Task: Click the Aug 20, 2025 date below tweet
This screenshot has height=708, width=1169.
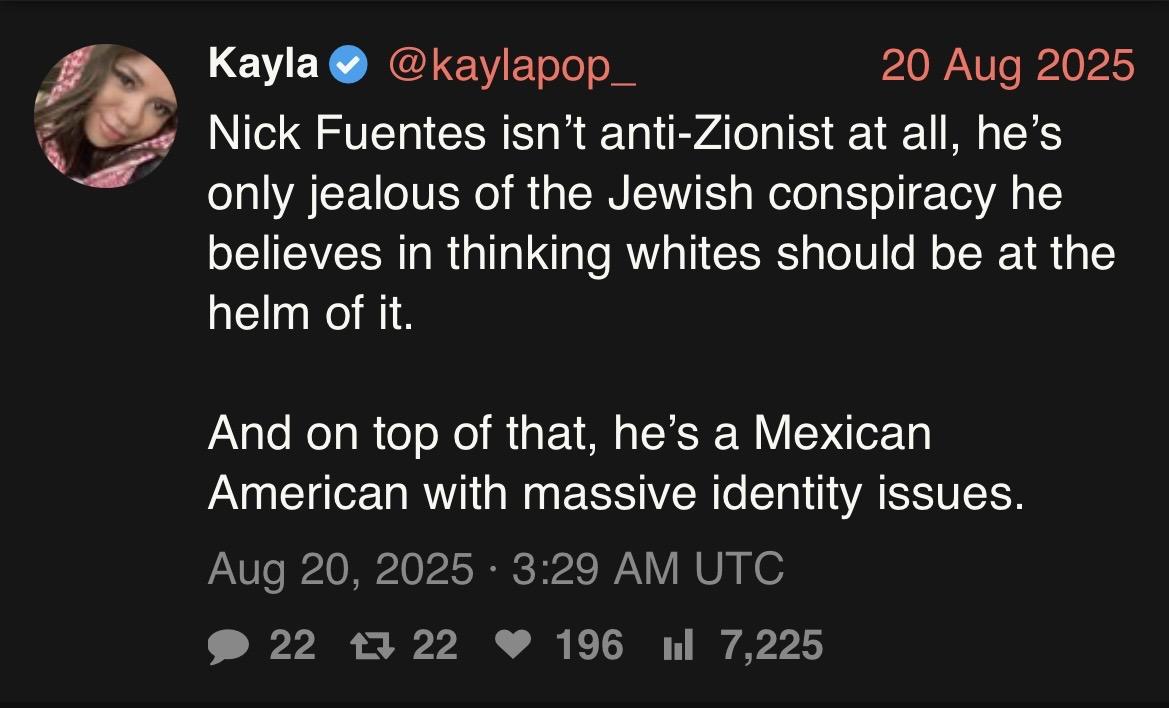Action: 340,569
